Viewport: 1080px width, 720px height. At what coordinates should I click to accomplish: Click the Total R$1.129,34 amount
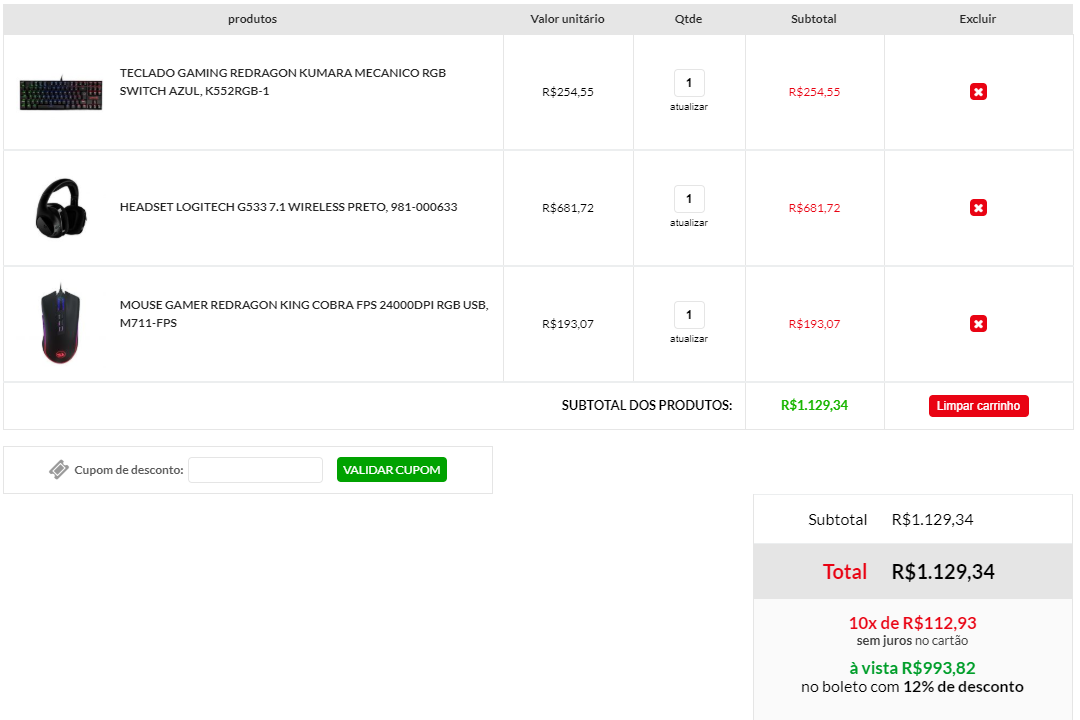943,571
